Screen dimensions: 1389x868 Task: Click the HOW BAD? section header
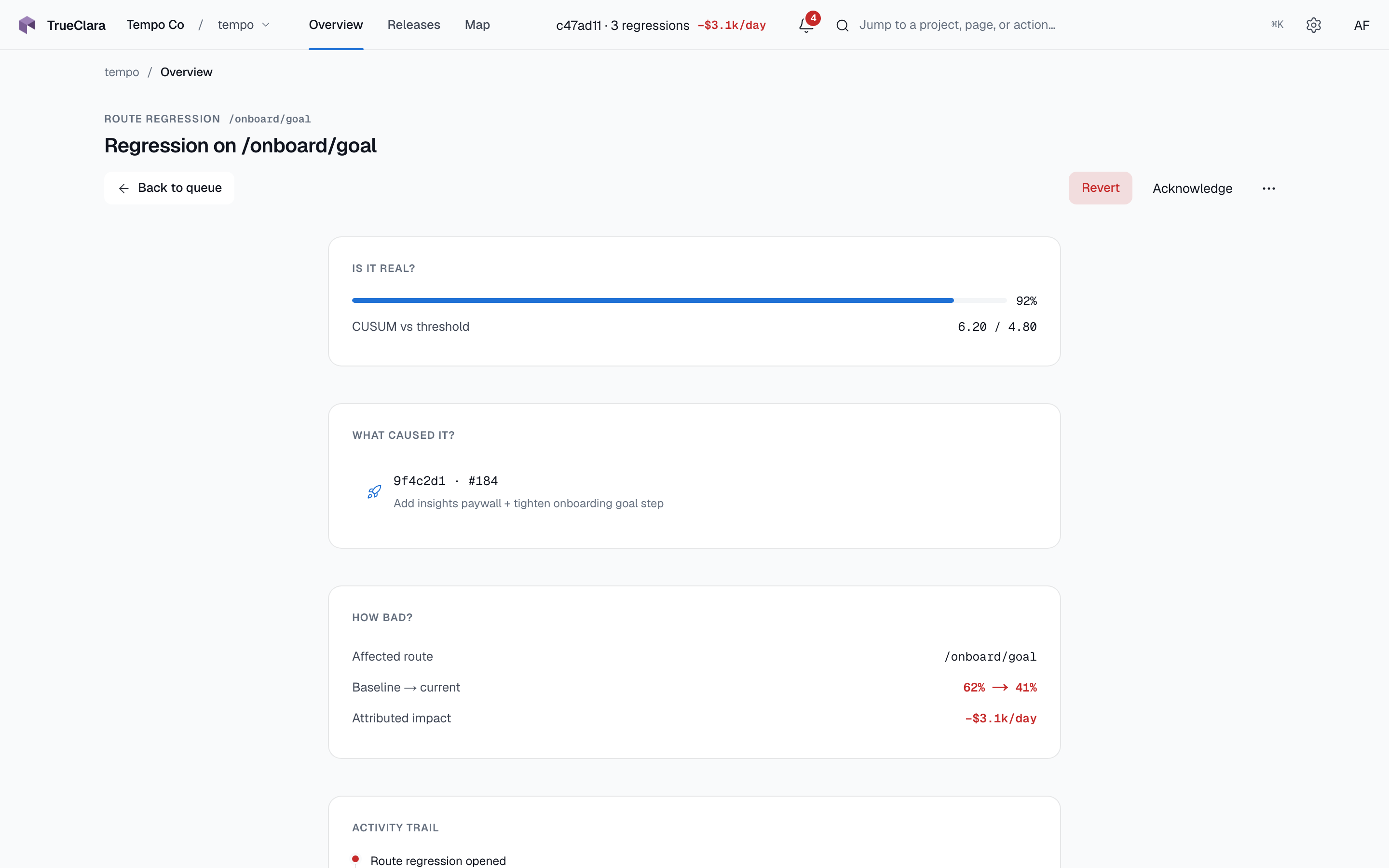(x=382, y=617)
